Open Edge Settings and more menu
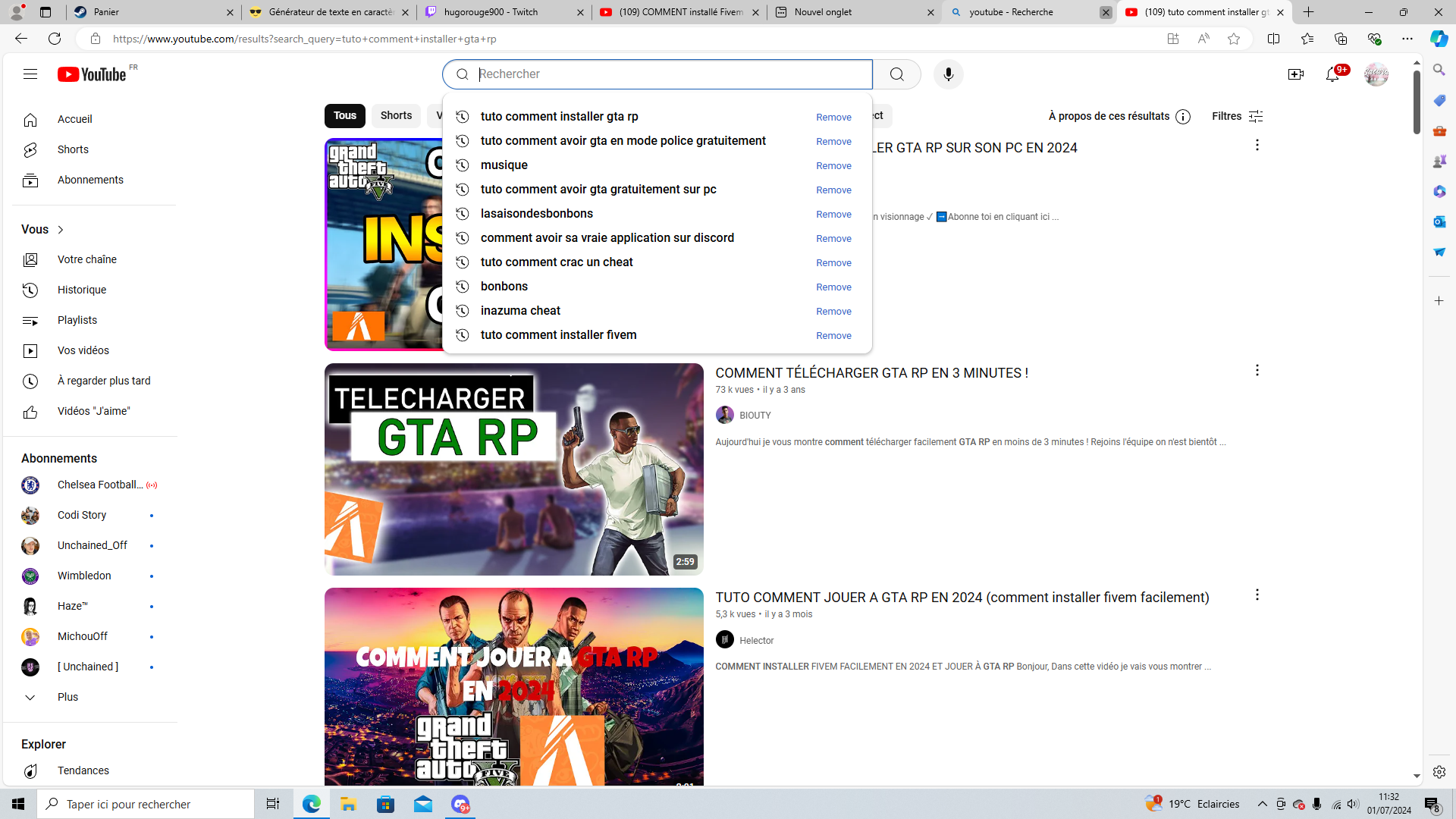 click(x=1407, y=39)
